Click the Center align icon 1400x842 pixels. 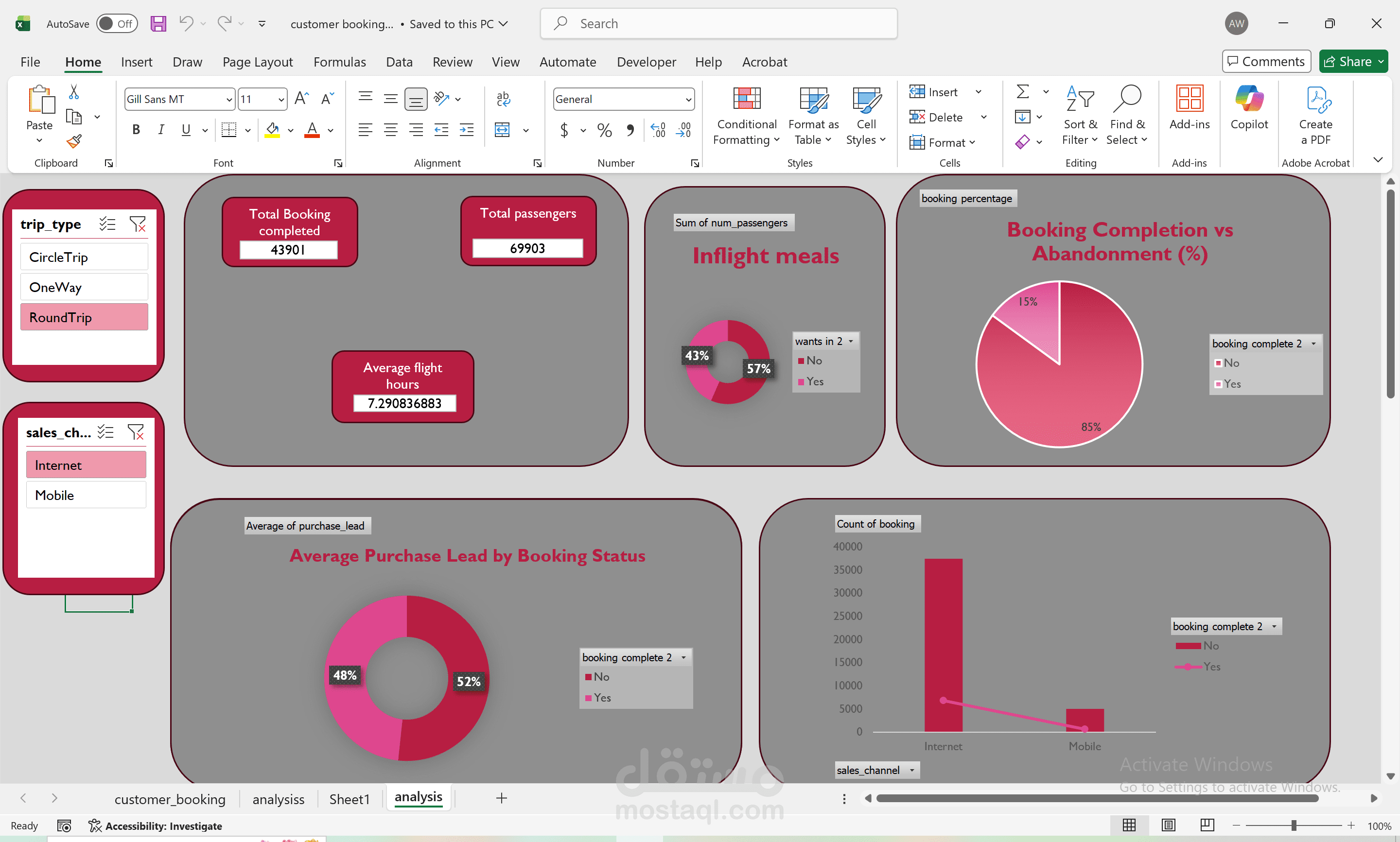point(390,130)
